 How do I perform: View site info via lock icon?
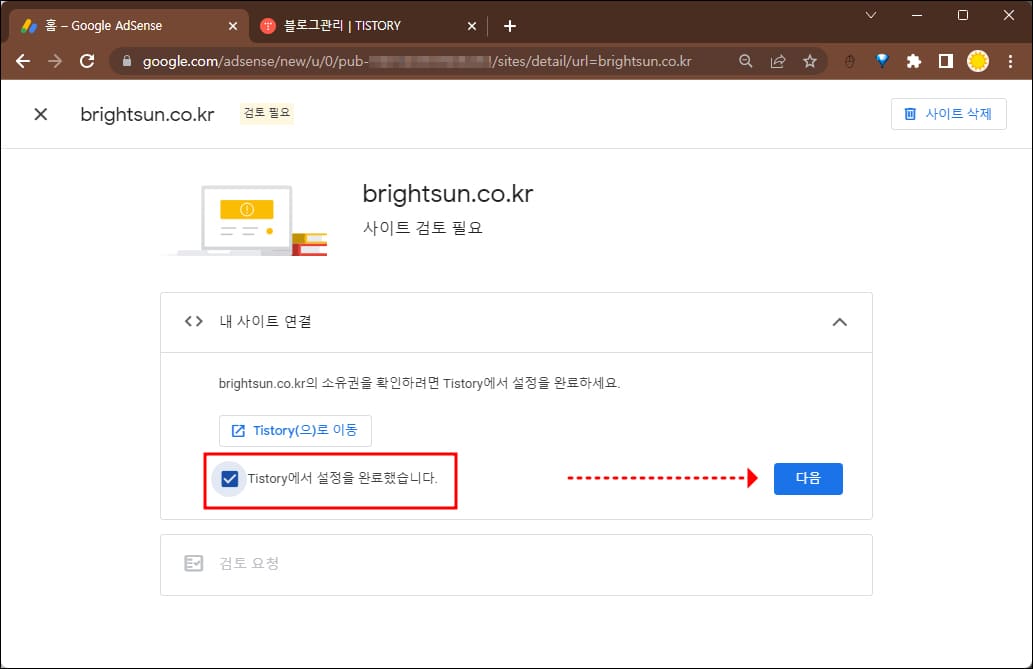127,61
